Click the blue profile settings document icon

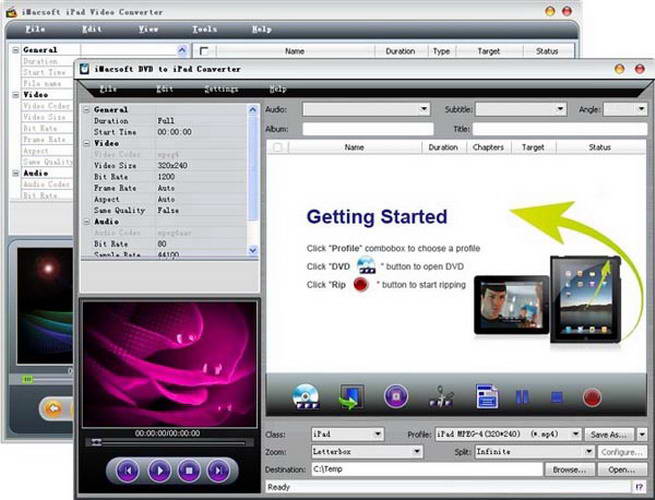pos(487,396)
